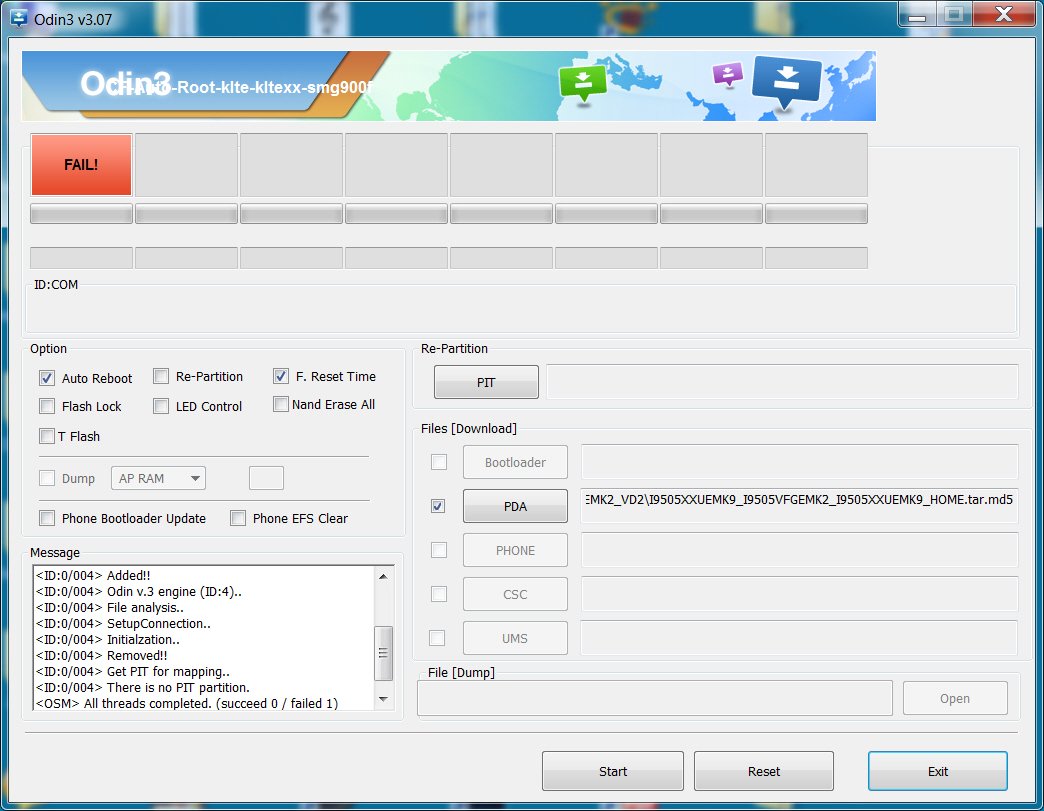Click the PDA file button
The image size is (1044, 811).
(x=515, y=506)
